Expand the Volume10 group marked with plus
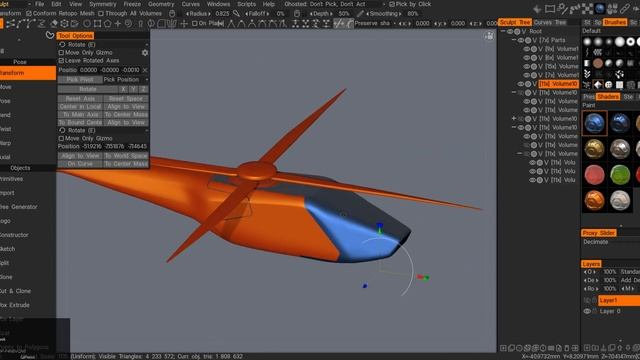 514,118
